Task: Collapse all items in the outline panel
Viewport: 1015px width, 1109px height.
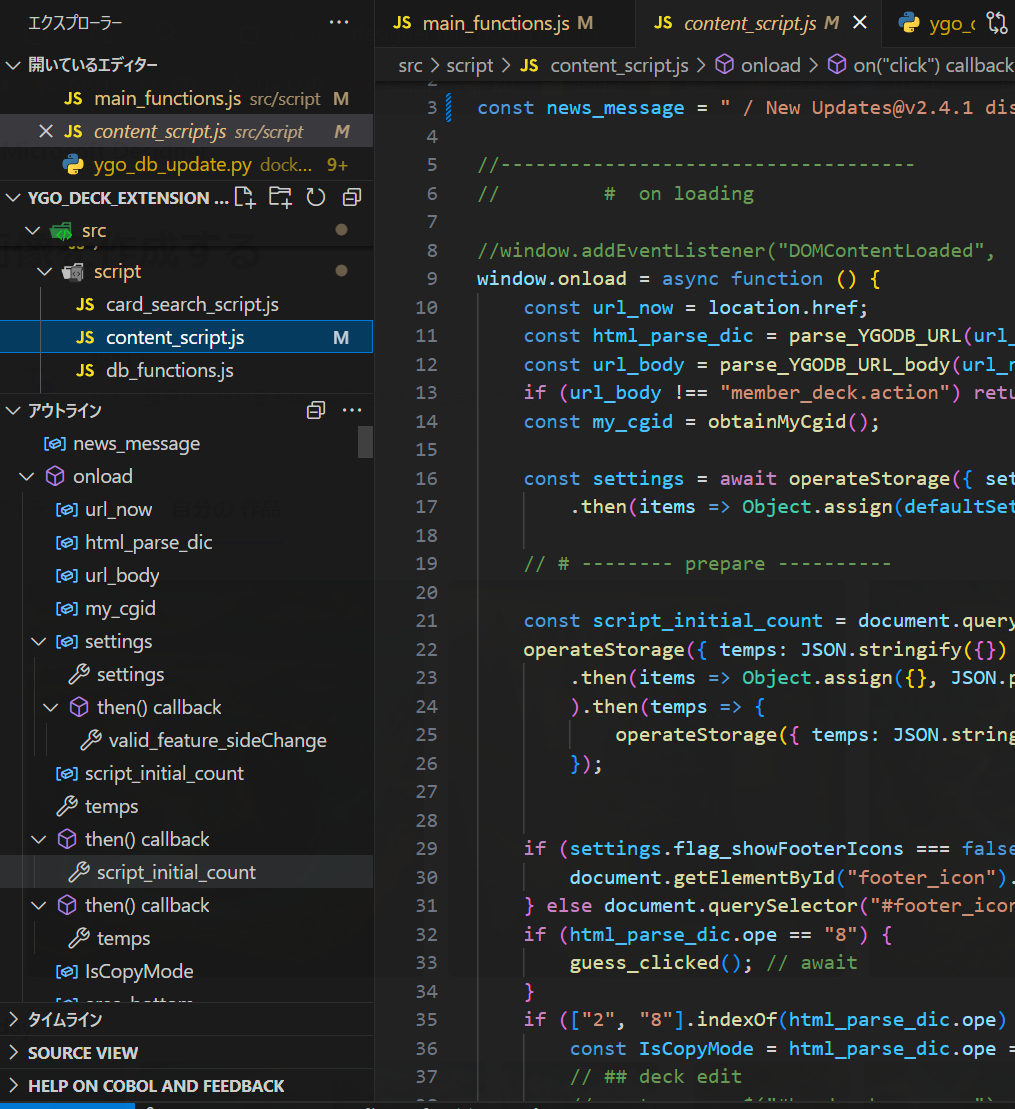Action: [316, 410]
